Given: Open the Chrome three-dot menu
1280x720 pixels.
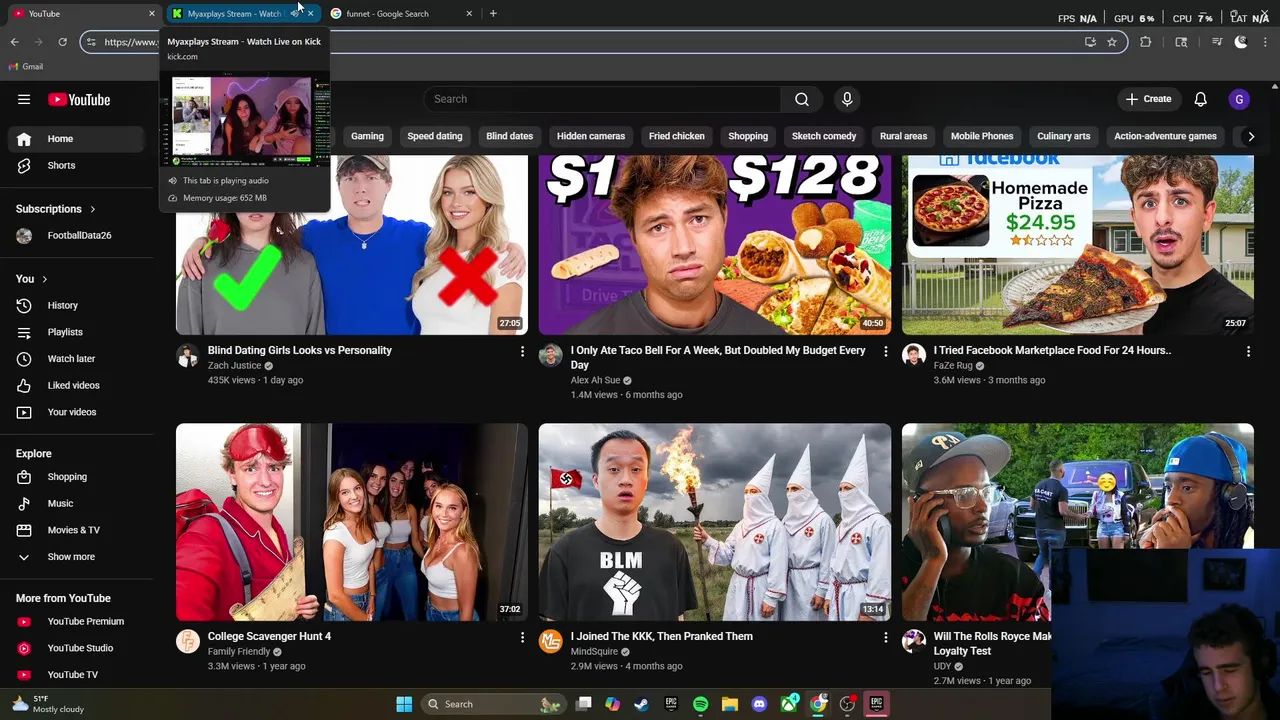Looking at the screenshot, I should click(1265, 42).
